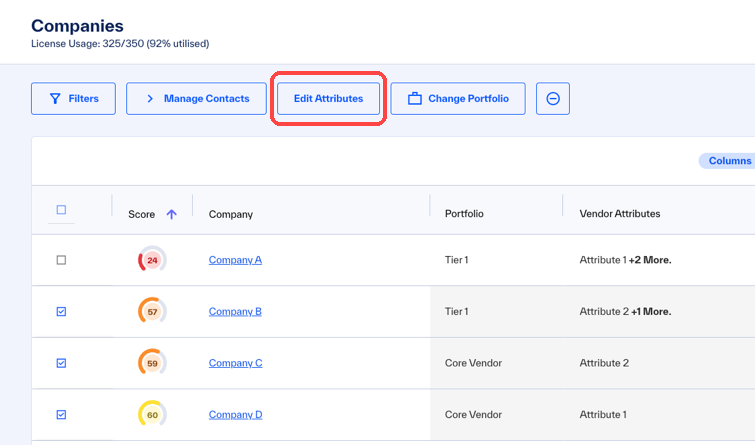Check the Company A row checkbox
This screenshot has height=445, width=755.
click(x=61, y=260)
